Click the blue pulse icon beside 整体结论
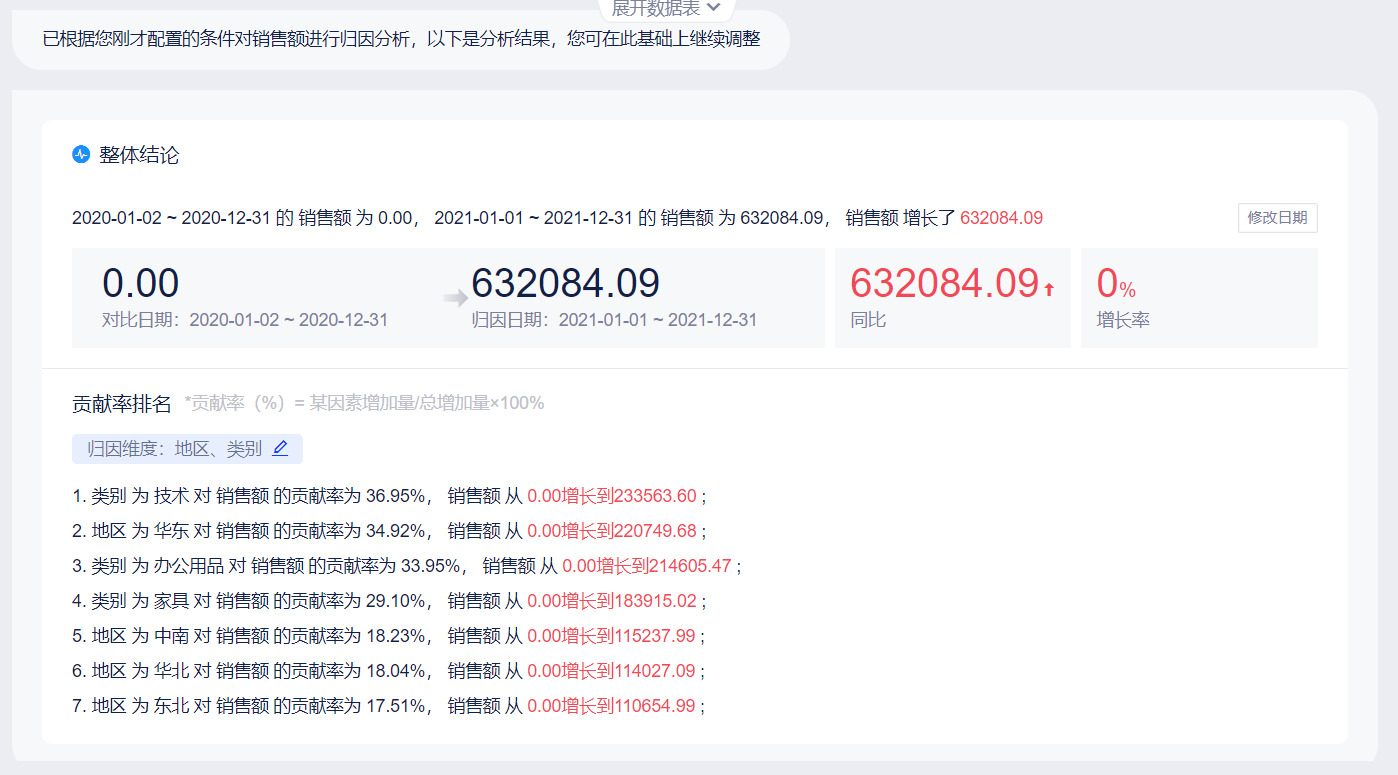 (x=81, y=154)
